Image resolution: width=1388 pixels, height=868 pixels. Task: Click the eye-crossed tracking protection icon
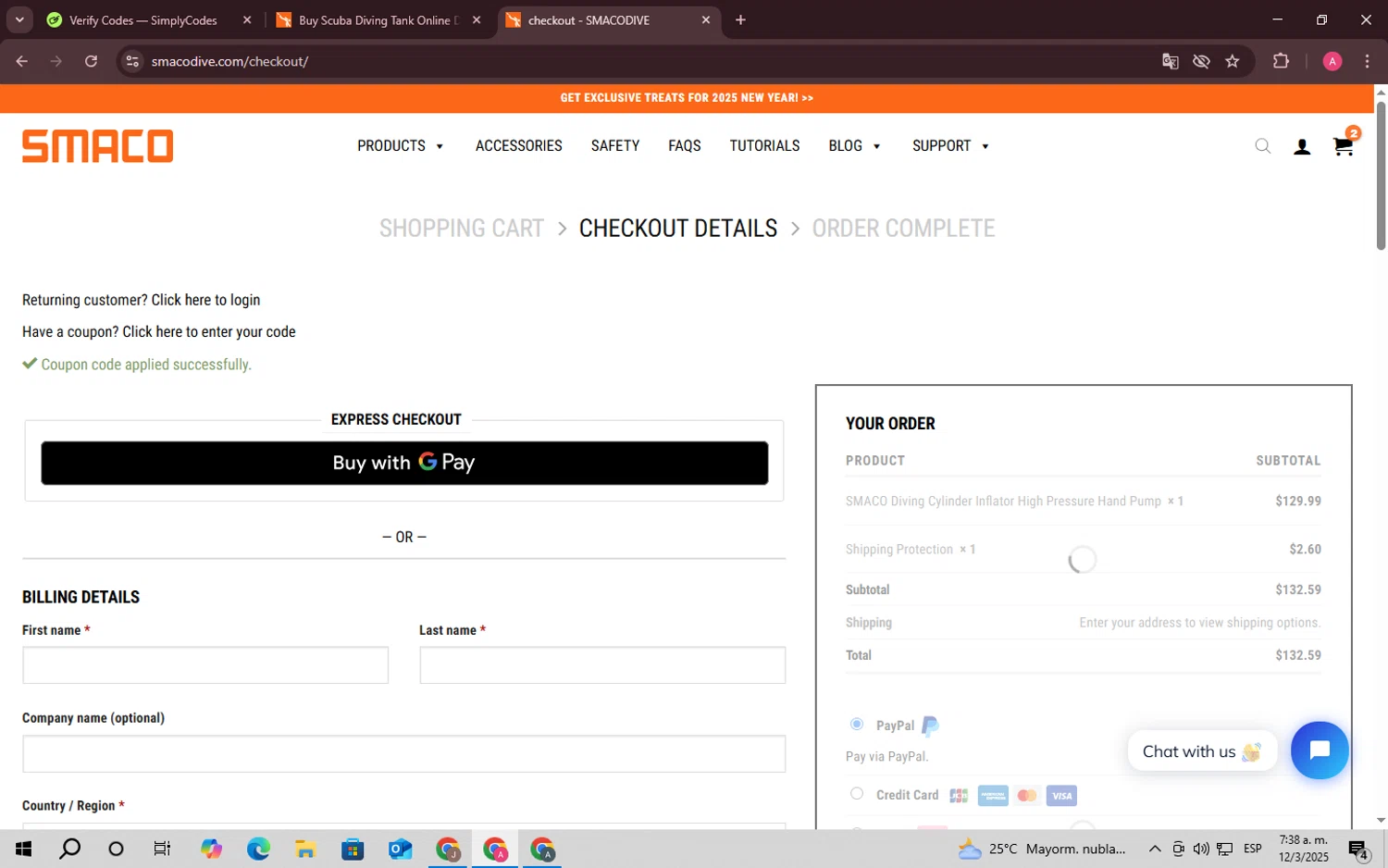pyautogui.click(x=1201, y=61)
